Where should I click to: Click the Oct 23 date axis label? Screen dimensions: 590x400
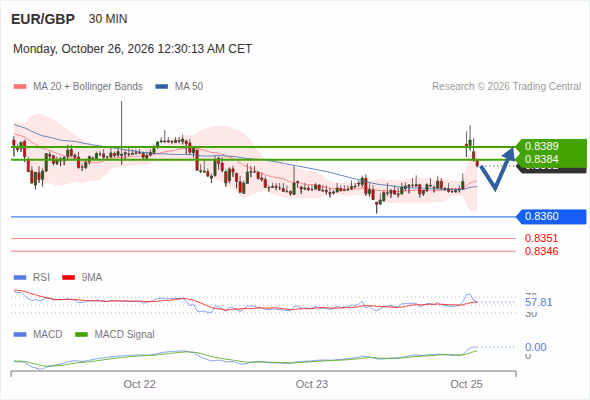pos(312,384)
